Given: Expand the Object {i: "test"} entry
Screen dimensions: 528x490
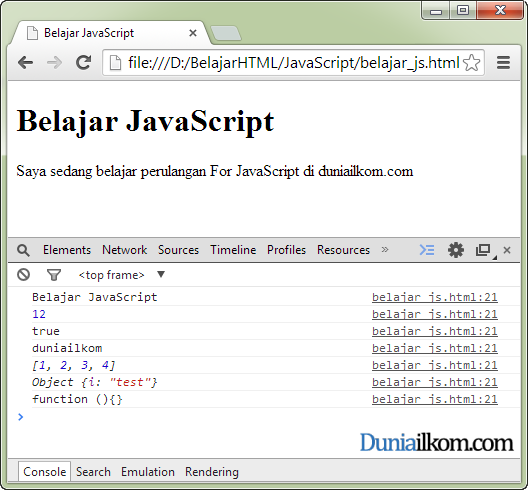Looking at the screenshot, I should [95, 382].
